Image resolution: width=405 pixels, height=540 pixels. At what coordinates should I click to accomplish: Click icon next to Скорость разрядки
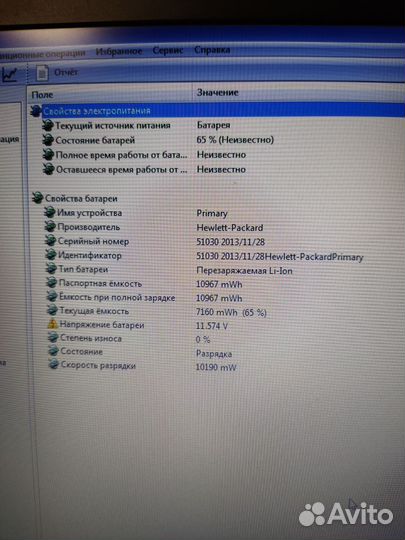pos(54,365)
